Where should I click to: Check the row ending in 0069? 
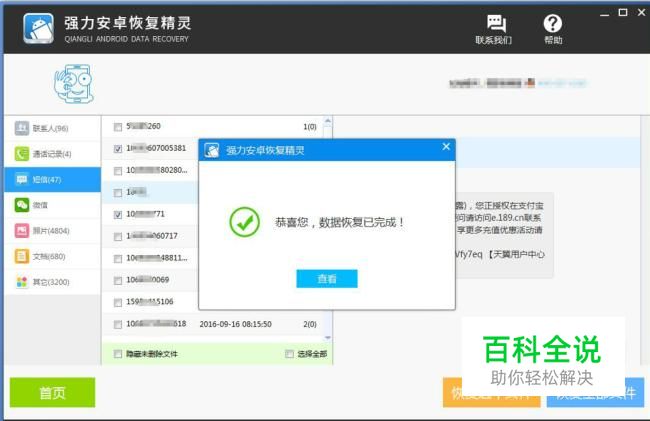[x=118, y=281]
